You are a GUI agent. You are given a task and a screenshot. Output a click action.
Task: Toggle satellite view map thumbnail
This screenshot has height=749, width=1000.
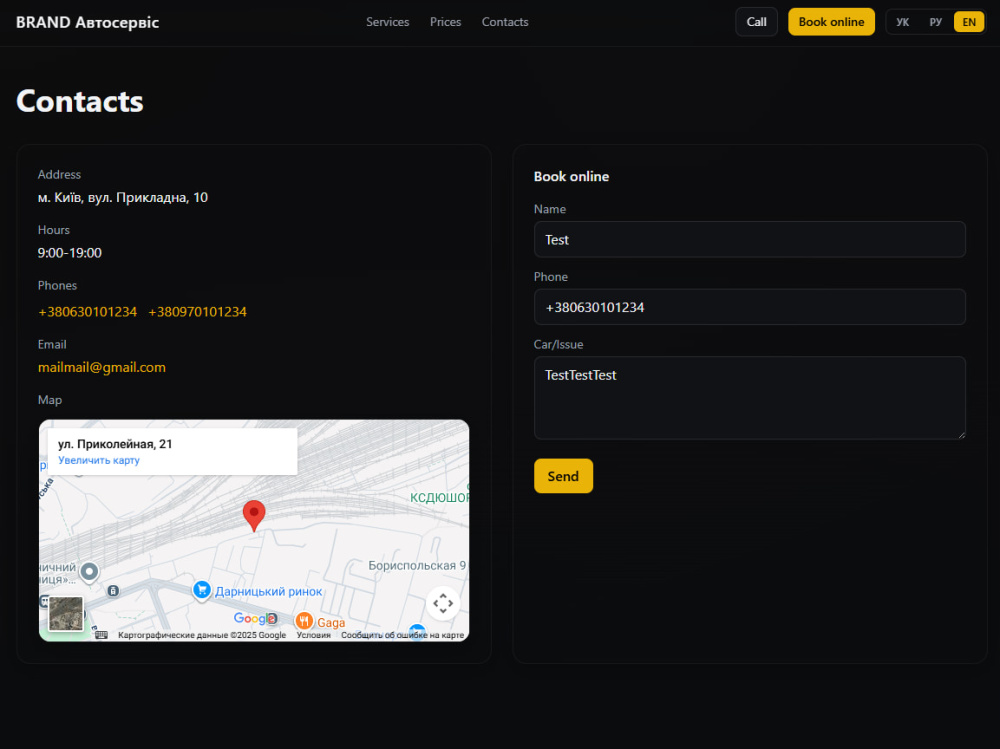[x=66, y=614]
